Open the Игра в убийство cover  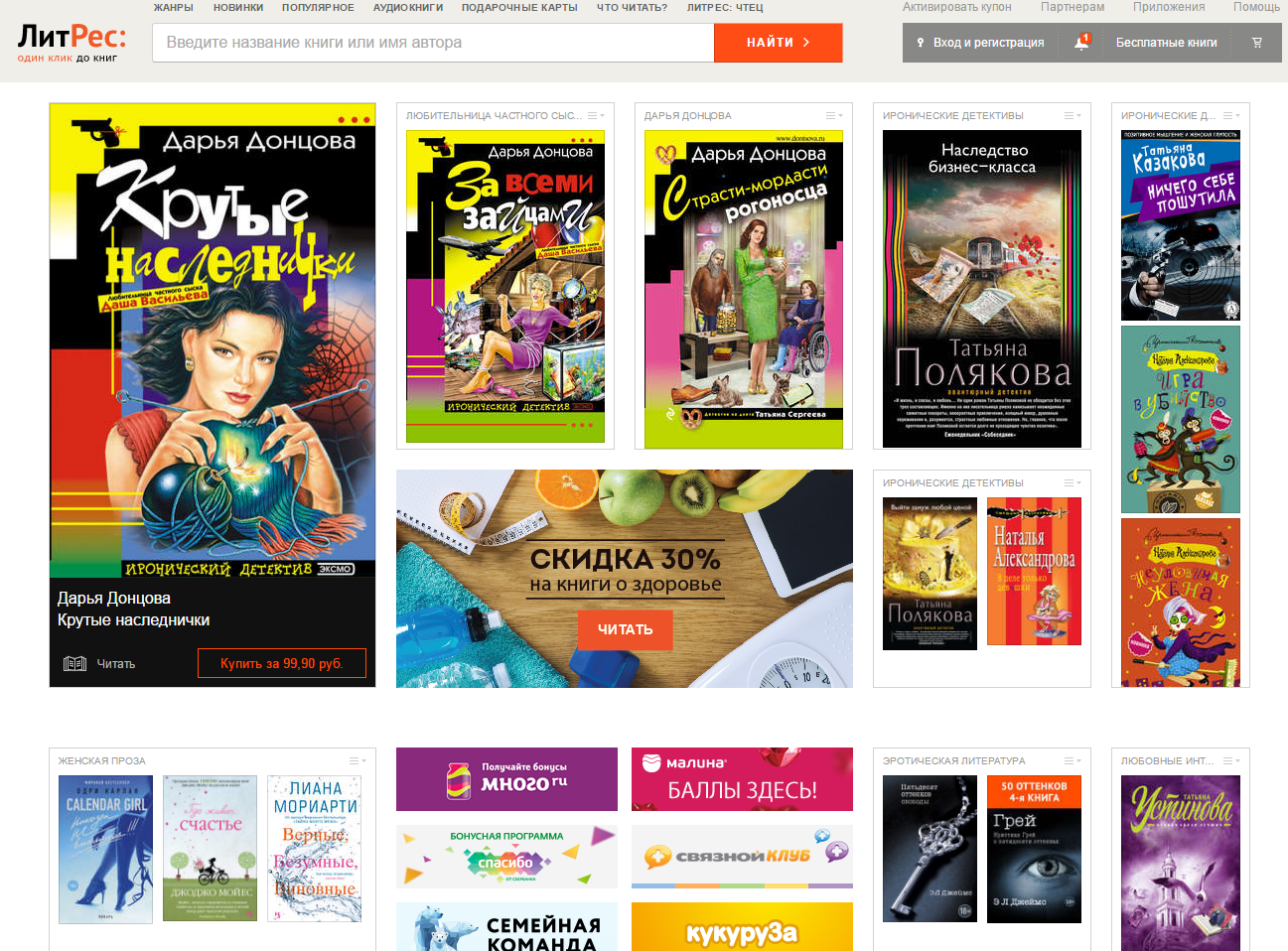pos(1181,420)
